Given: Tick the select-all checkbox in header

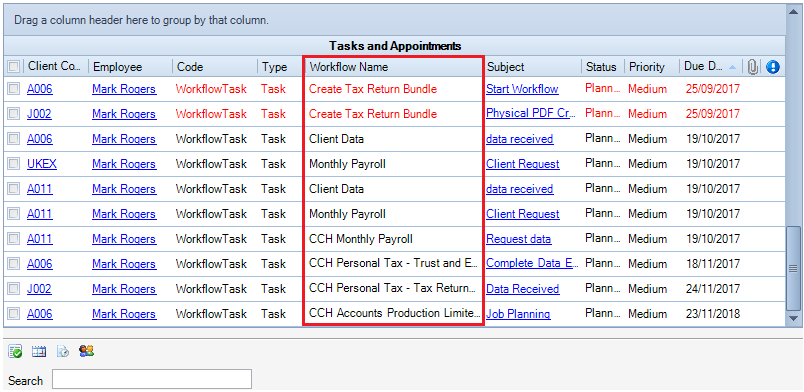Looking at the screenshot, I should pos(14,67).
